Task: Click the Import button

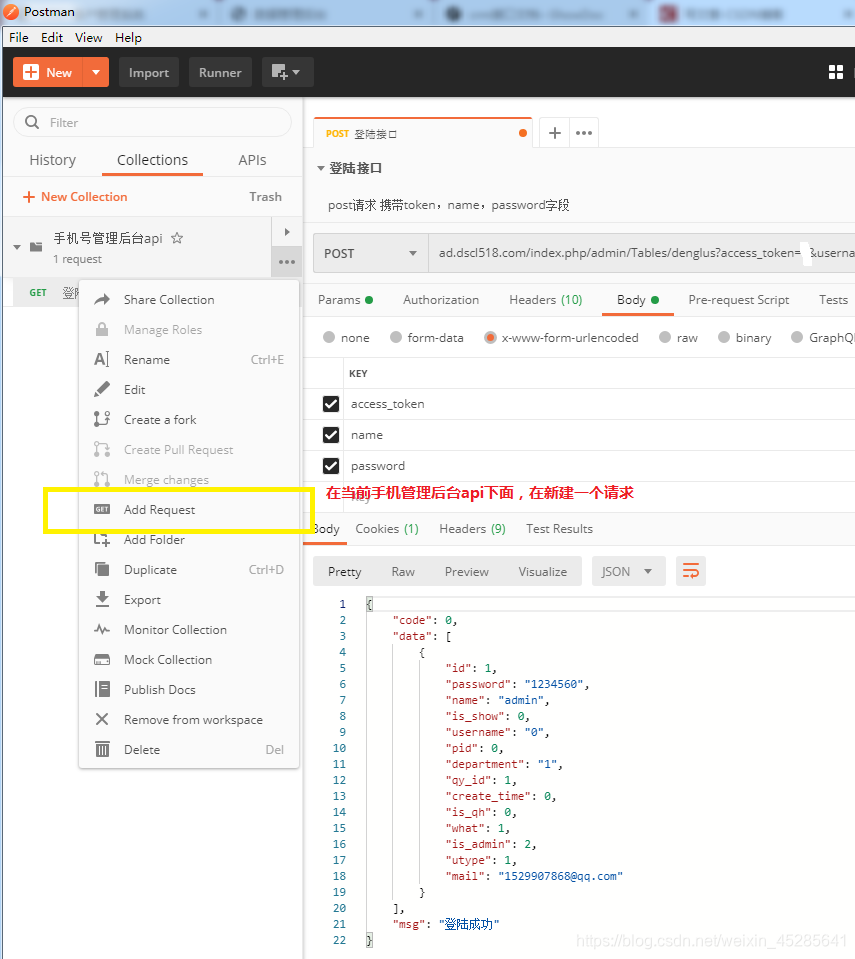Action: click(149, 72)
